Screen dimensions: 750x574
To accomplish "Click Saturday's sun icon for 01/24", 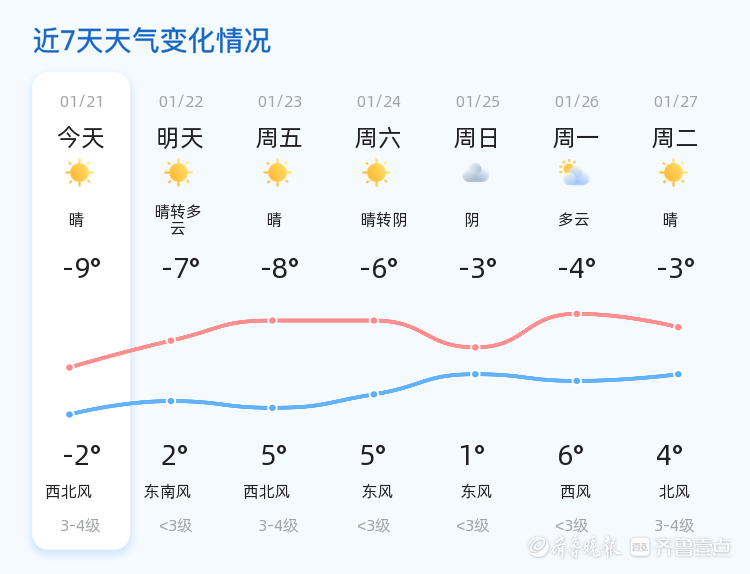I will pyautogui.click(x=376, y=173).
